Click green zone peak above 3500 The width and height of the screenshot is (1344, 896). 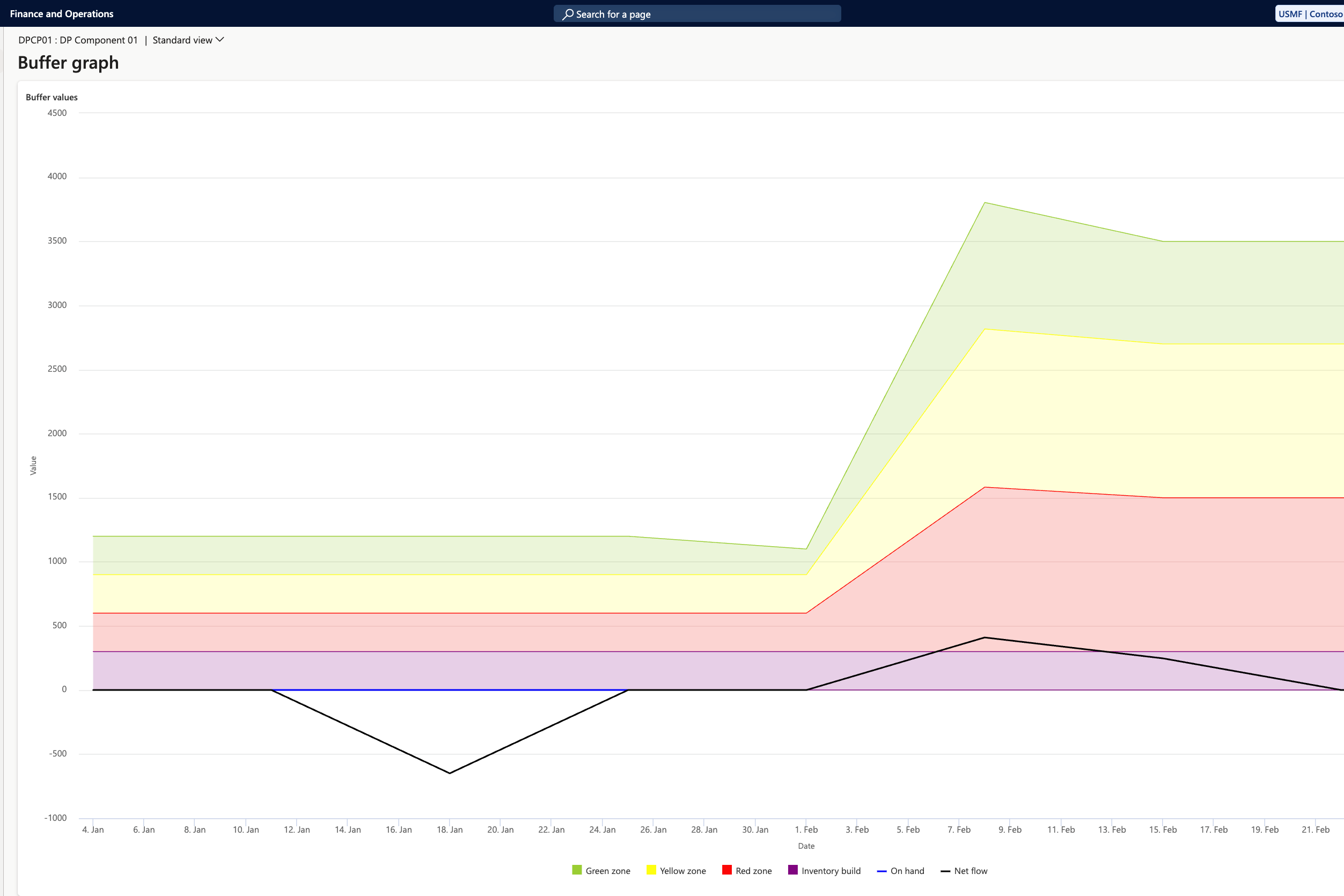click(x=984, y=203)
